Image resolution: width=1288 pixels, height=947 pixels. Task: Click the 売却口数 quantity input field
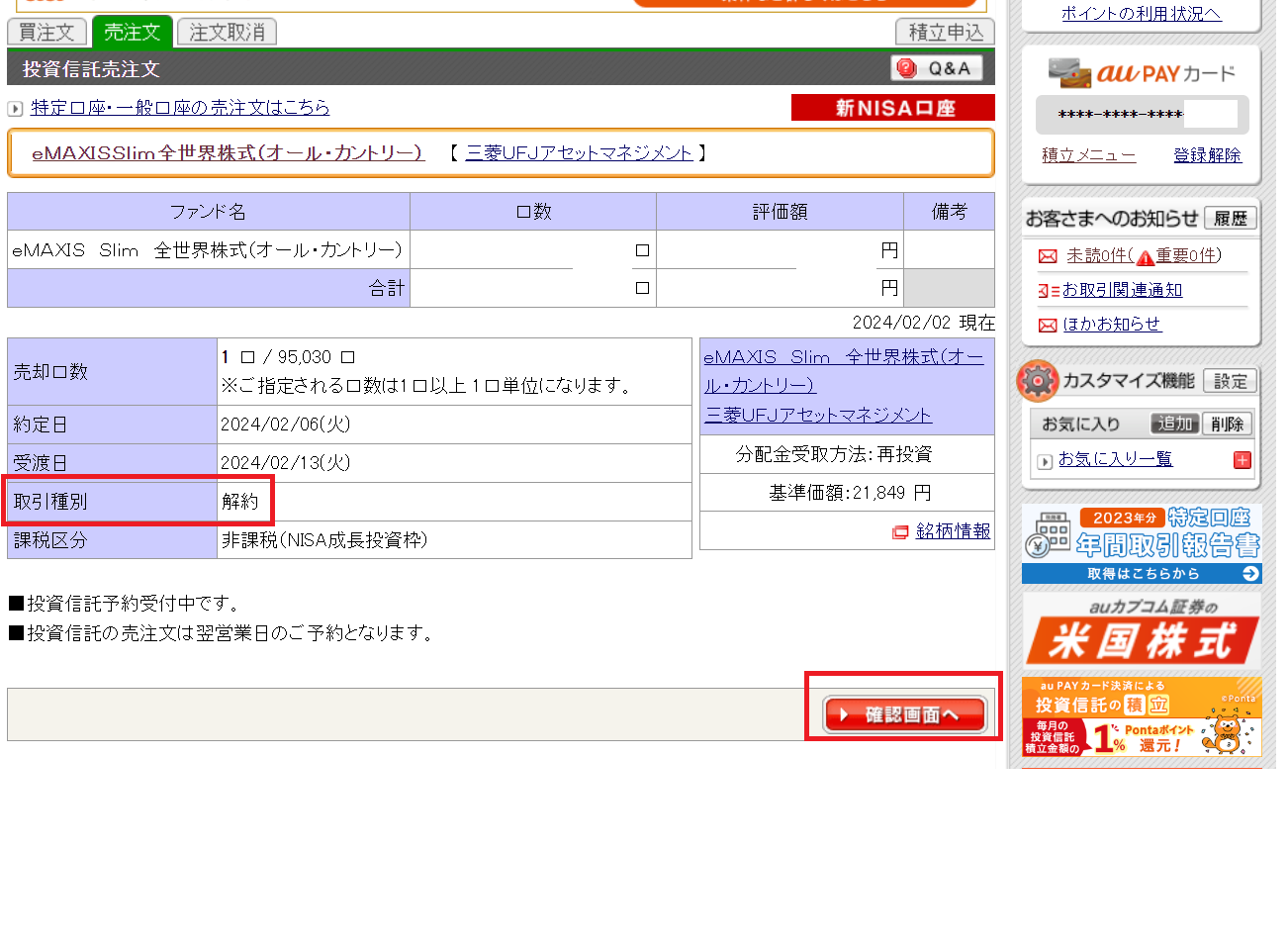pos(226,357)
